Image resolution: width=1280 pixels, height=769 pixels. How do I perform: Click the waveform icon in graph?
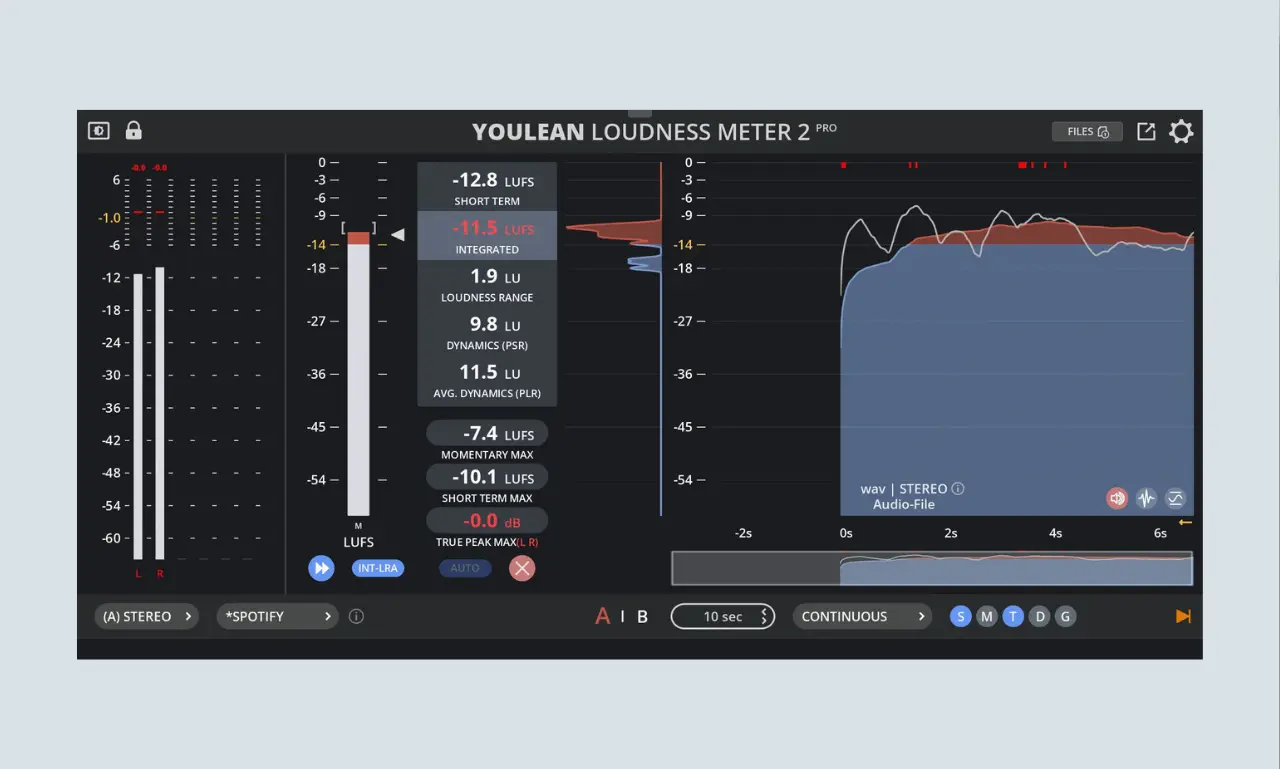pos(1146,498)
